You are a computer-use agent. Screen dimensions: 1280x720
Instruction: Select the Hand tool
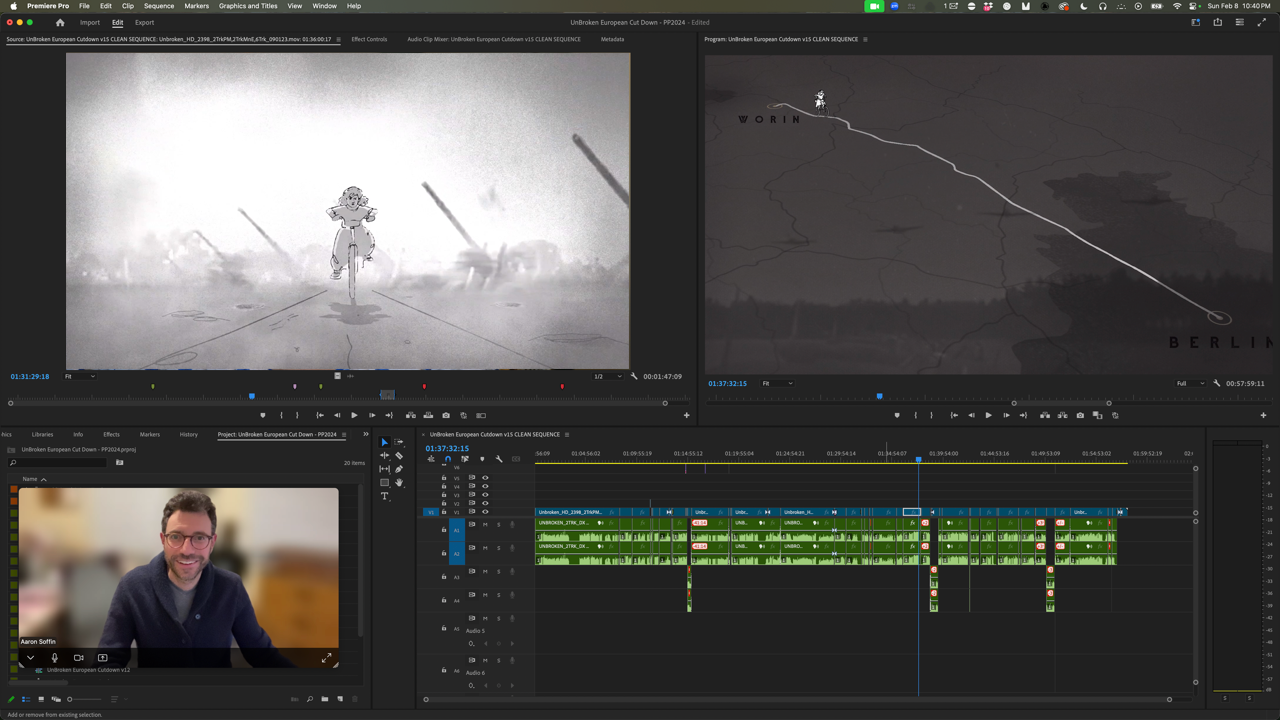pyautogui.click(x=399, y=483)
